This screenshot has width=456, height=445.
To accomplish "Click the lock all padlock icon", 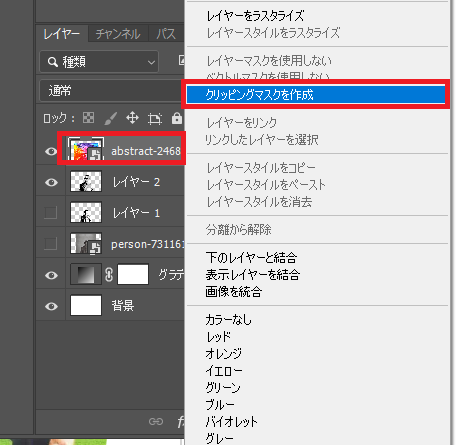I will pyautogui.click(x=177, y=118).
